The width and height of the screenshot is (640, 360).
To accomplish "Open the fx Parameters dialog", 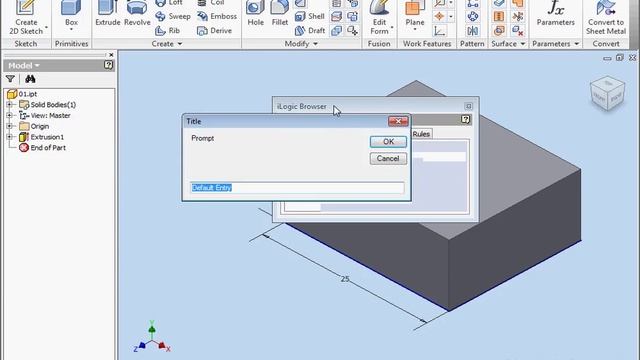I will pyautogui.click(x=556, y=13).
